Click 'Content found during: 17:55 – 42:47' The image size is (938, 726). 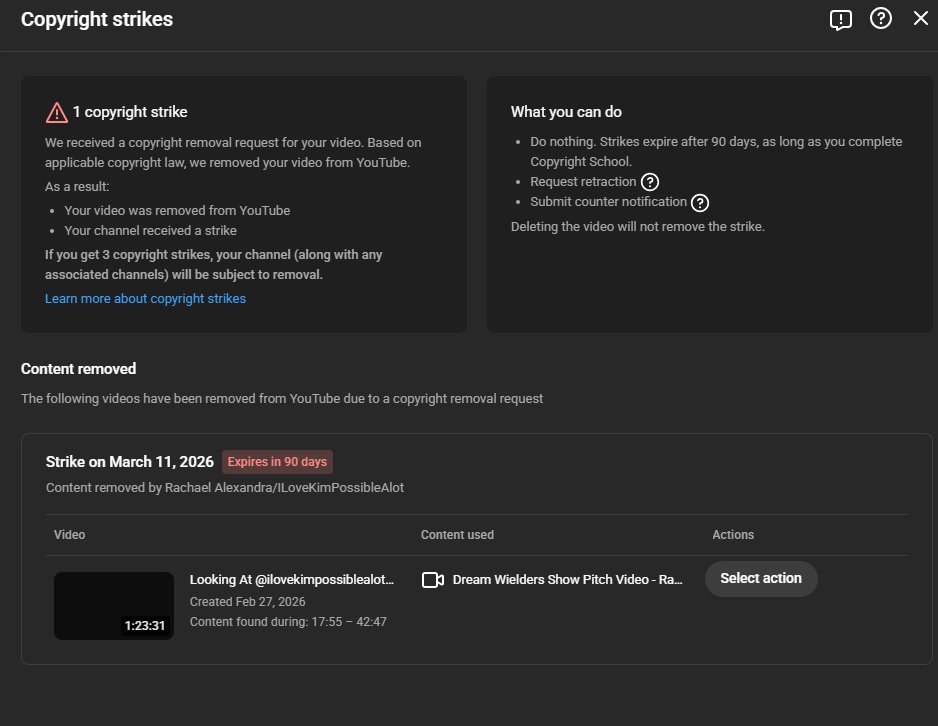288,622
